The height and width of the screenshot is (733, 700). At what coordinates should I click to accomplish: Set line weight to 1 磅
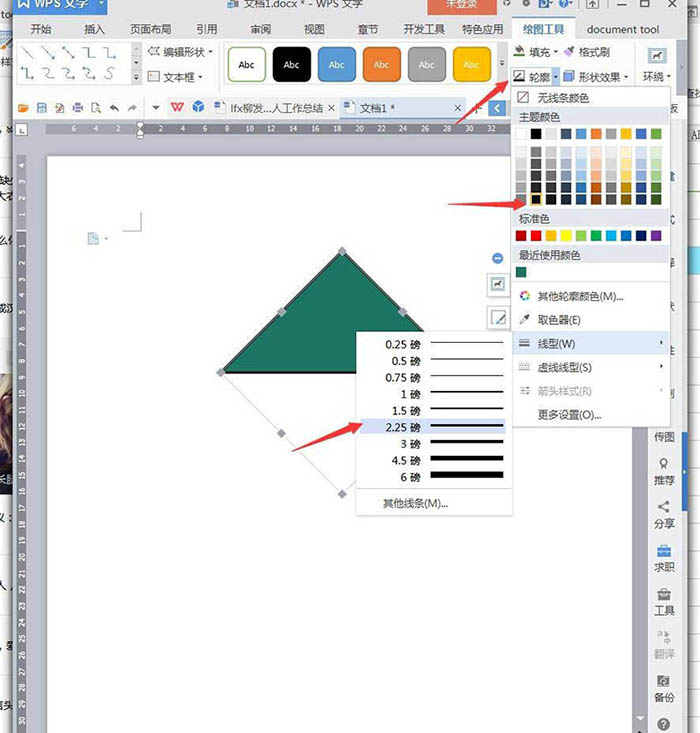coord(433,394)
